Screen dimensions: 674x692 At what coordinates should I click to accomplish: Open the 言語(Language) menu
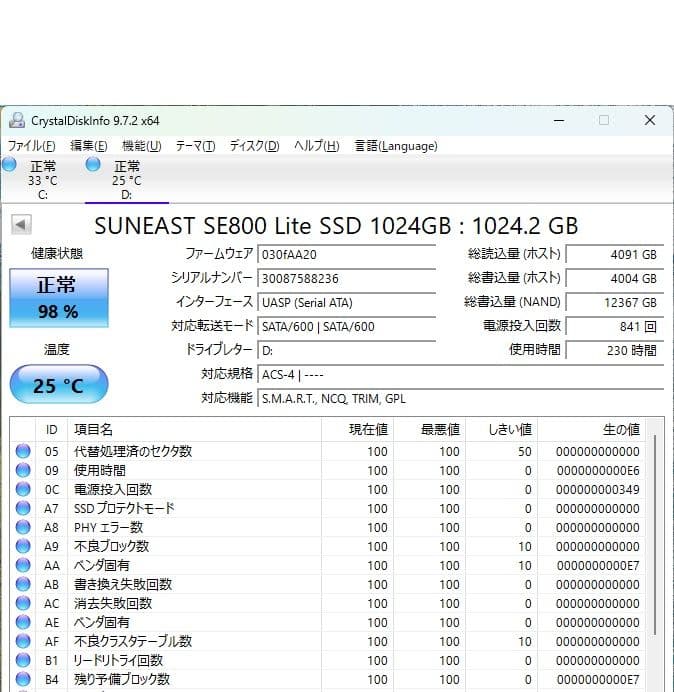[x=396, y=146]
